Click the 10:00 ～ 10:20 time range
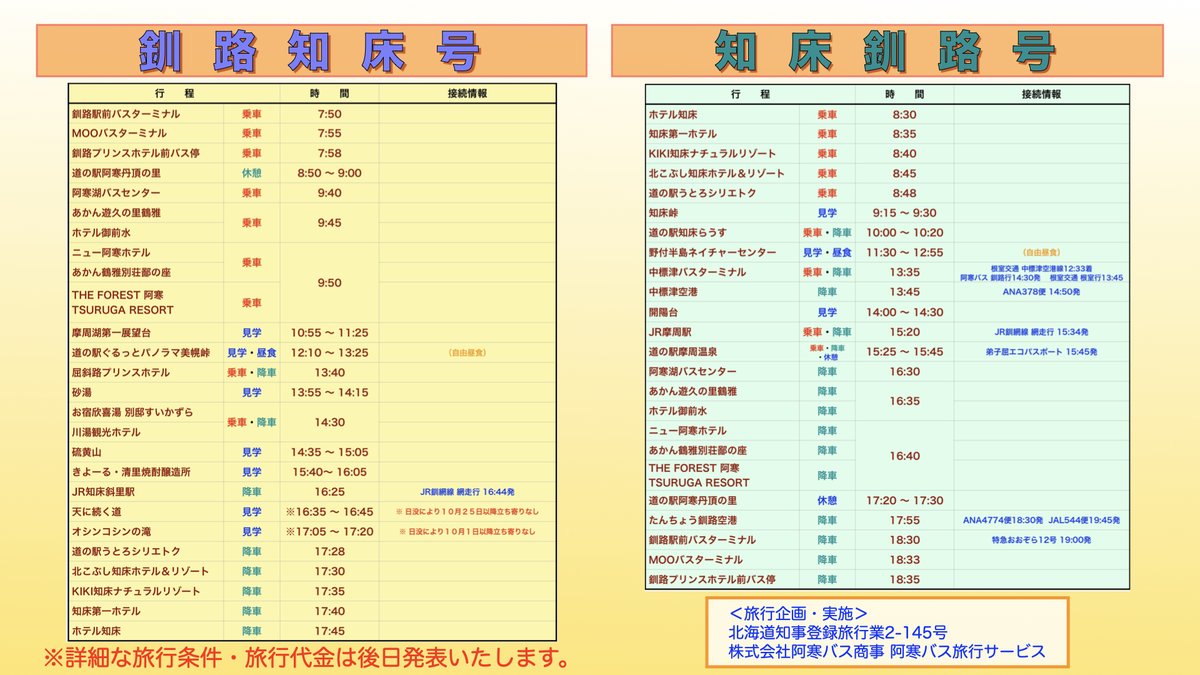The width and height of the screenshot is (1200, 675). pyautogui.click(x=904, y=232)
